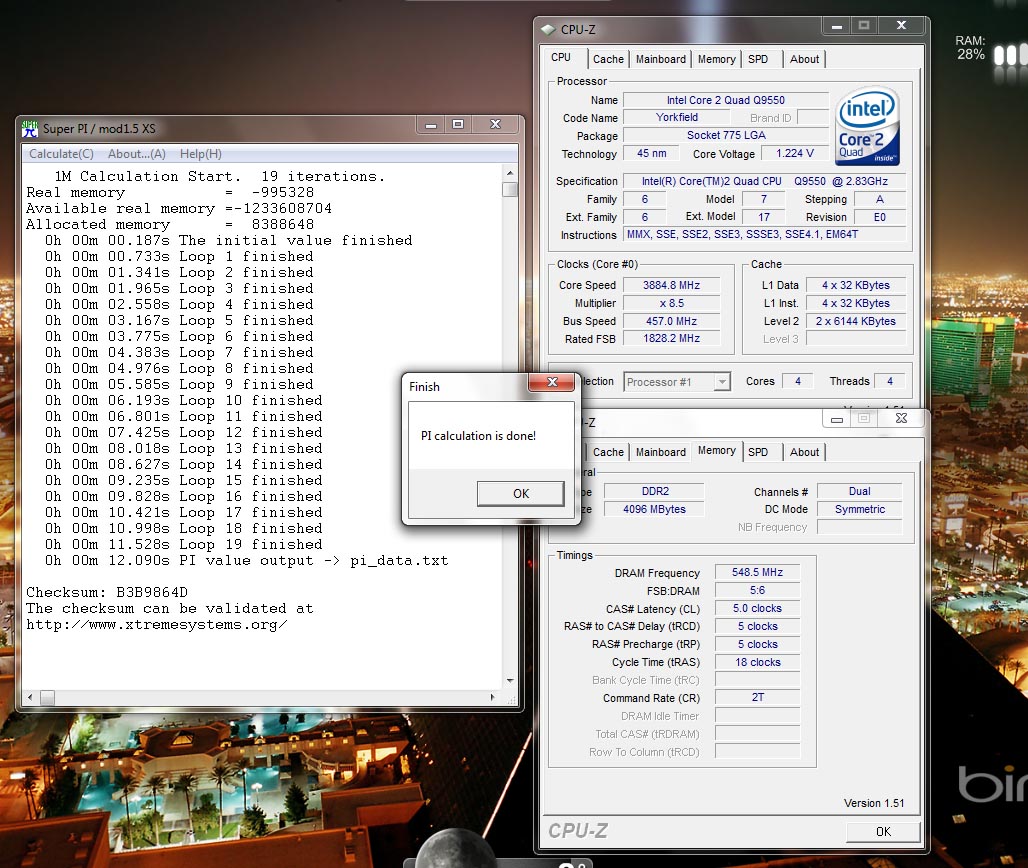Open the Help(H) menu
This screenshot has width=1028, height=868.
point(201,154)
